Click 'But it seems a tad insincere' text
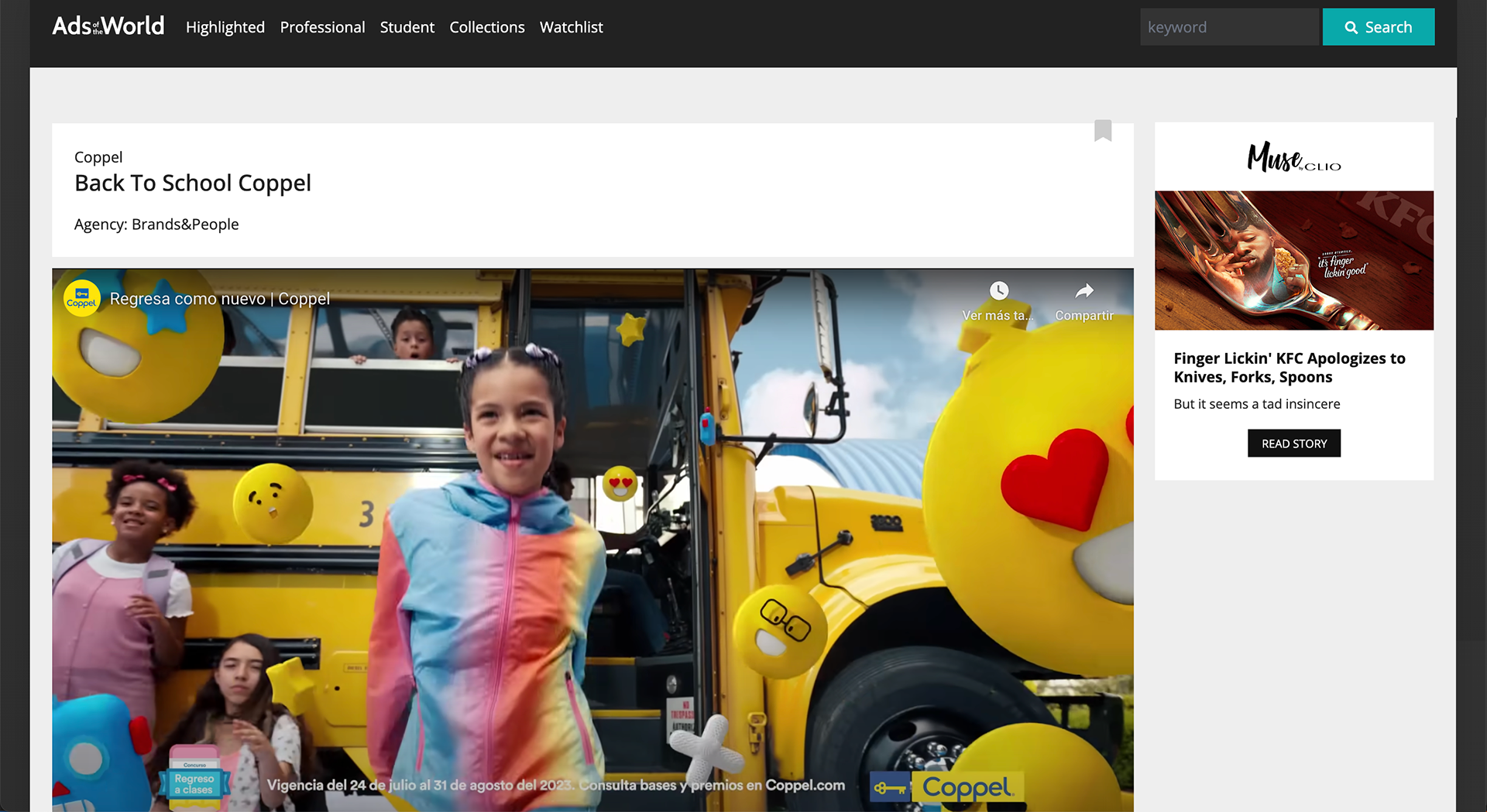 point(1257,404)
